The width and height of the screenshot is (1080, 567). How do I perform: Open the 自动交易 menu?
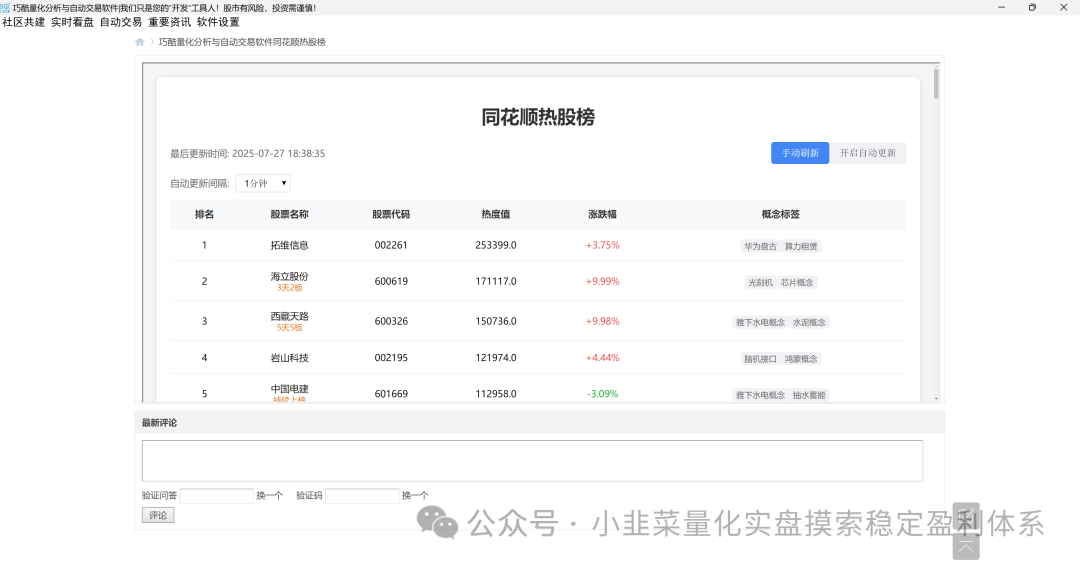pyautogui.click(x=121, y=22)
